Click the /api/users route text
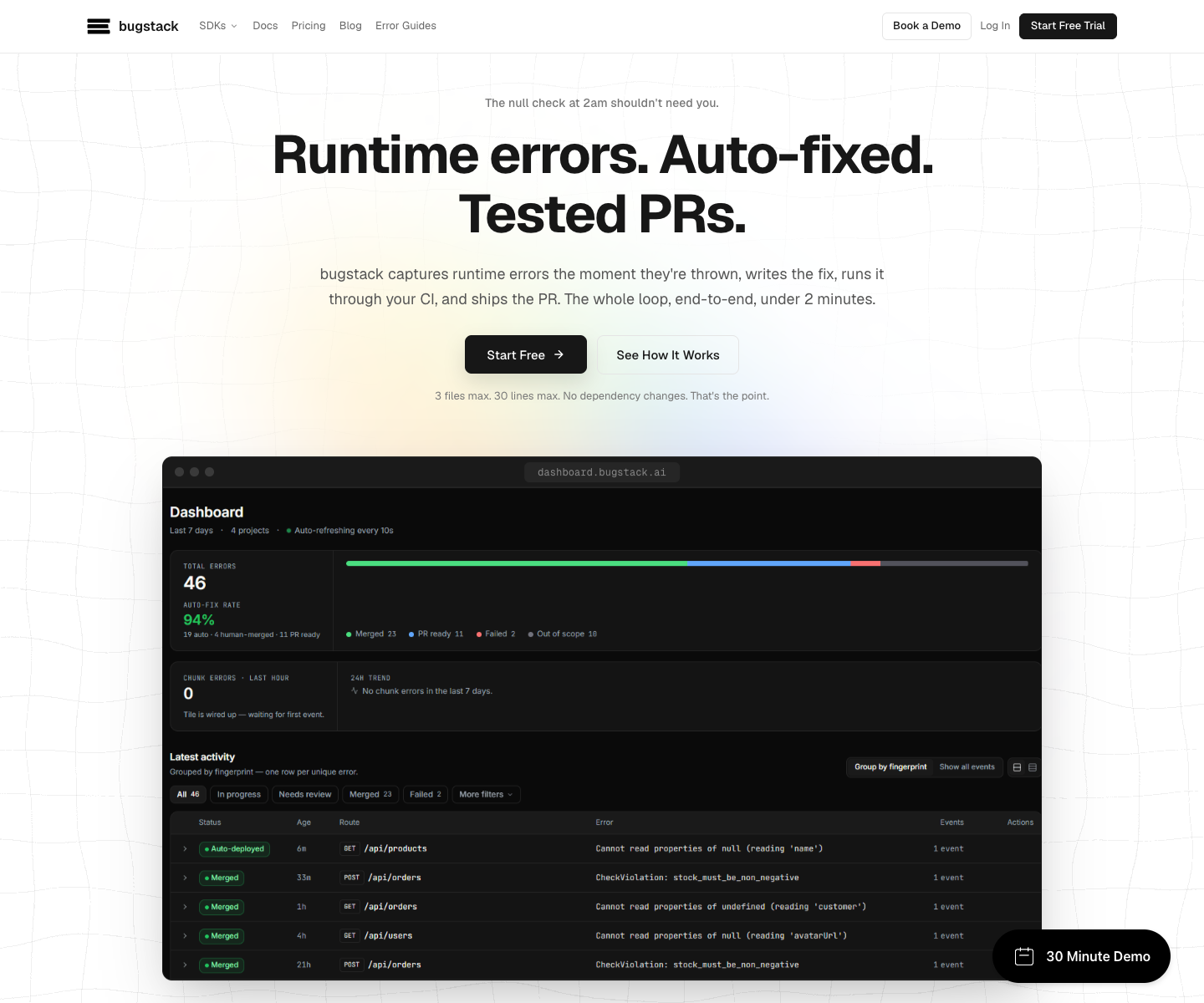 pyautogui.click(x=388, y=936)
